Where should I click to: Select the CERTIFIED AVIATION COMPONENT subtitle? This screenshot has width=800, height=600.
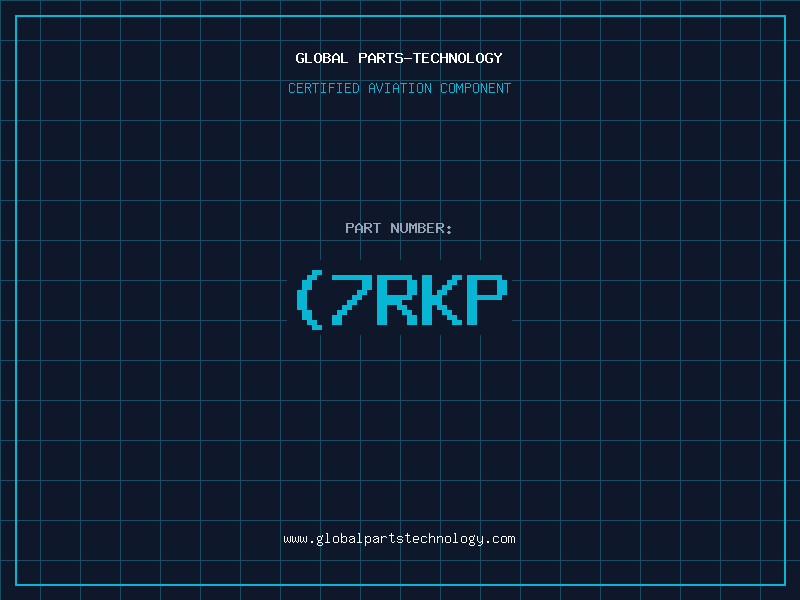coord(399,88)
